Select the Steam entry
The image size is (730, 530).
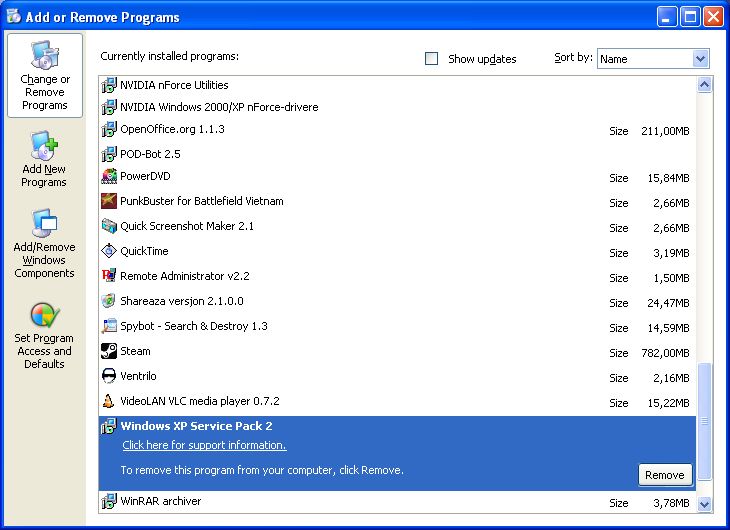pos(397,351)
